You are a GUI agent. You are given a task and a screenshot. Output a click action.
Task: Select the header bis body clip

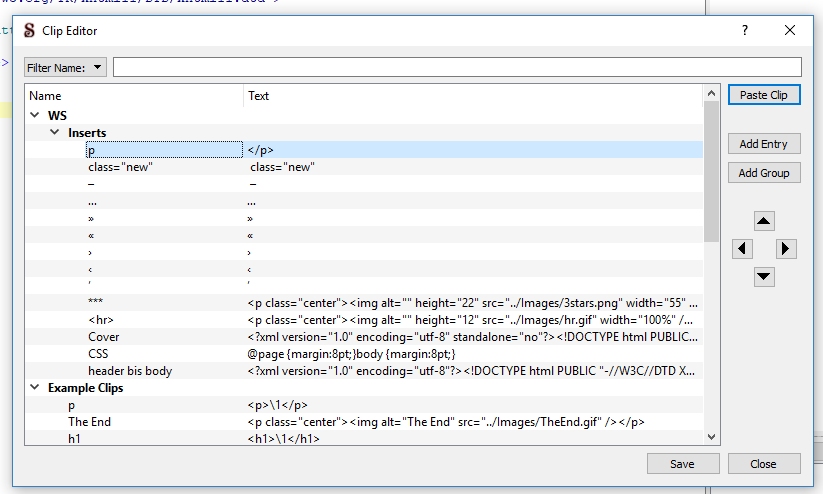(130, 371)
